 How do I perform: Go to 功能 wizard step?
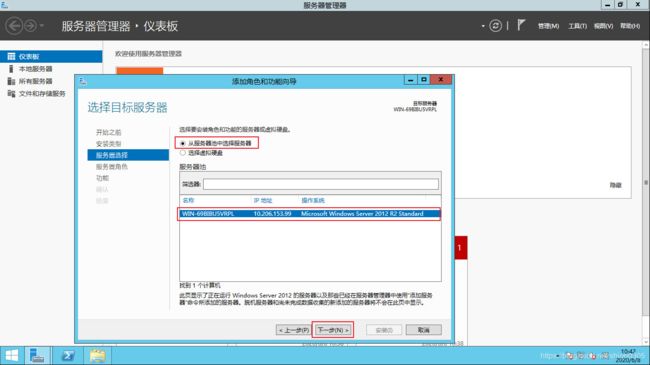(x=102, y=178)
